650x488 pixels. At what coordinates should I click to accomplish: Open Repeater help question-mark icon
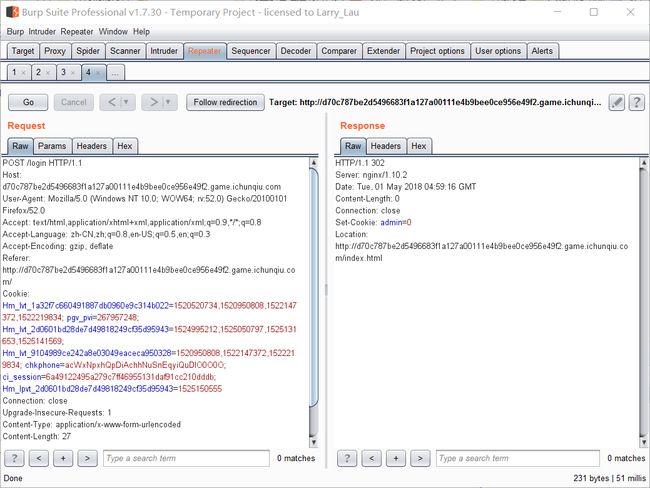tap(637, 102)
